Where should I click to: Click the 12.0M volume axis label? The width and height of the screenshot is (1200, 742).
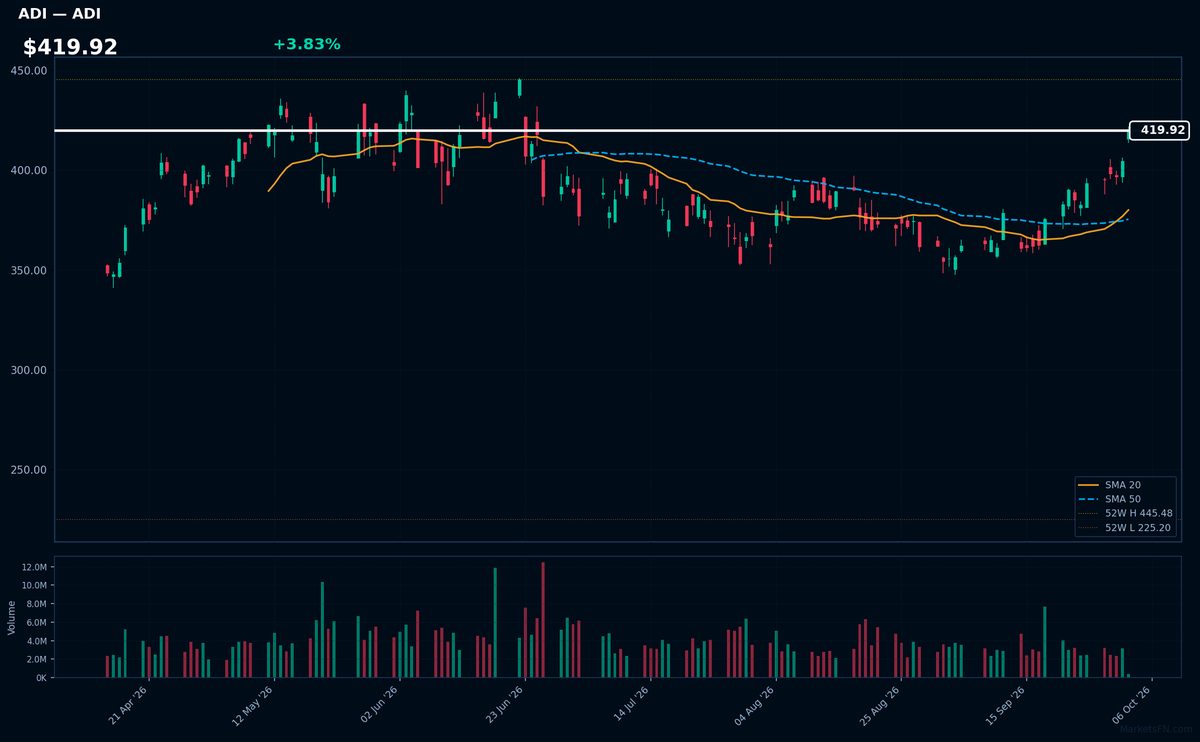click(34, 567)
